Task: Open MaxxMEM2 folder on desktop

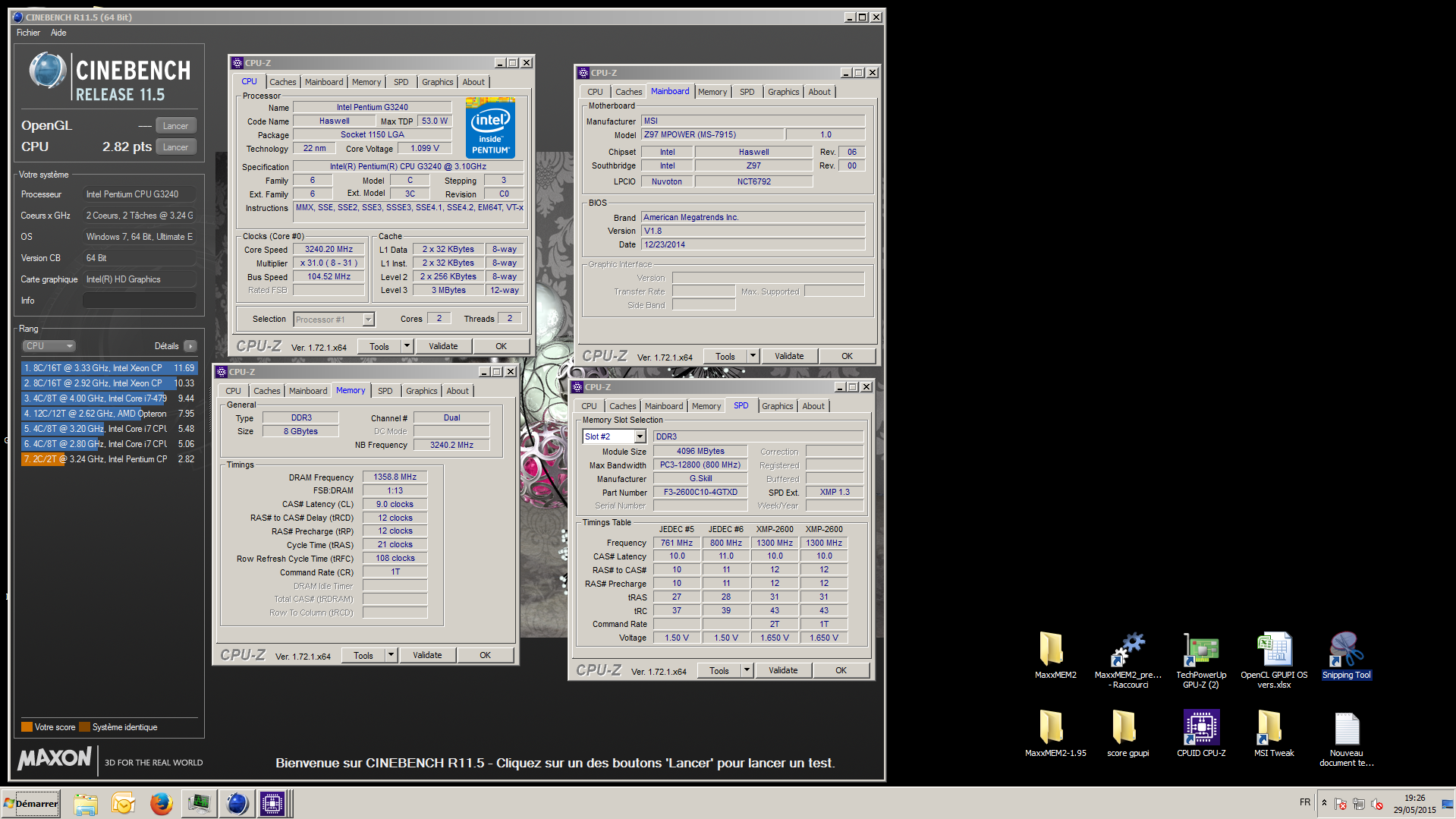Action: [1052, 650]
